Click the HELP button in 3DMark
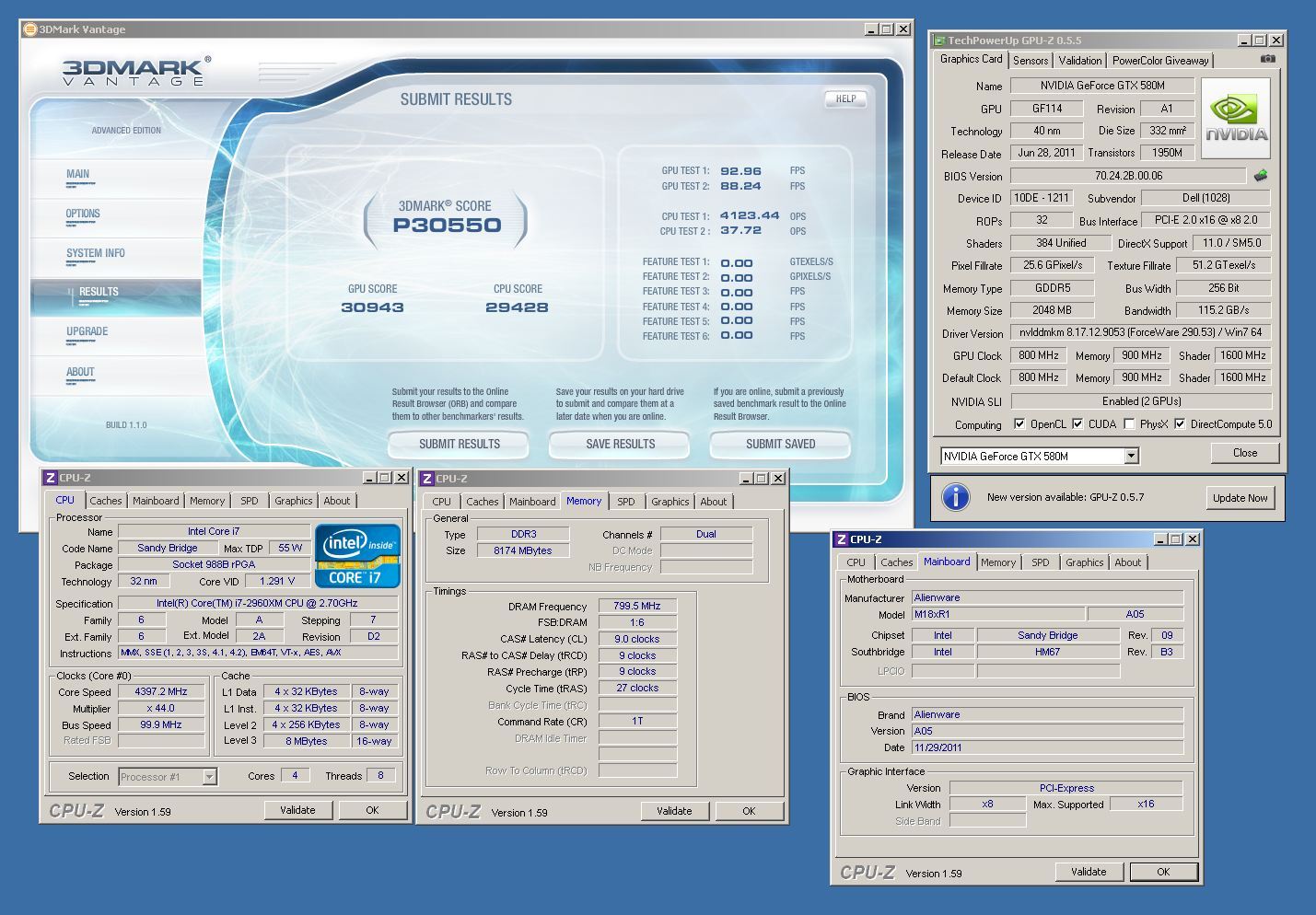1316x915 pixels. click(845, 98)
